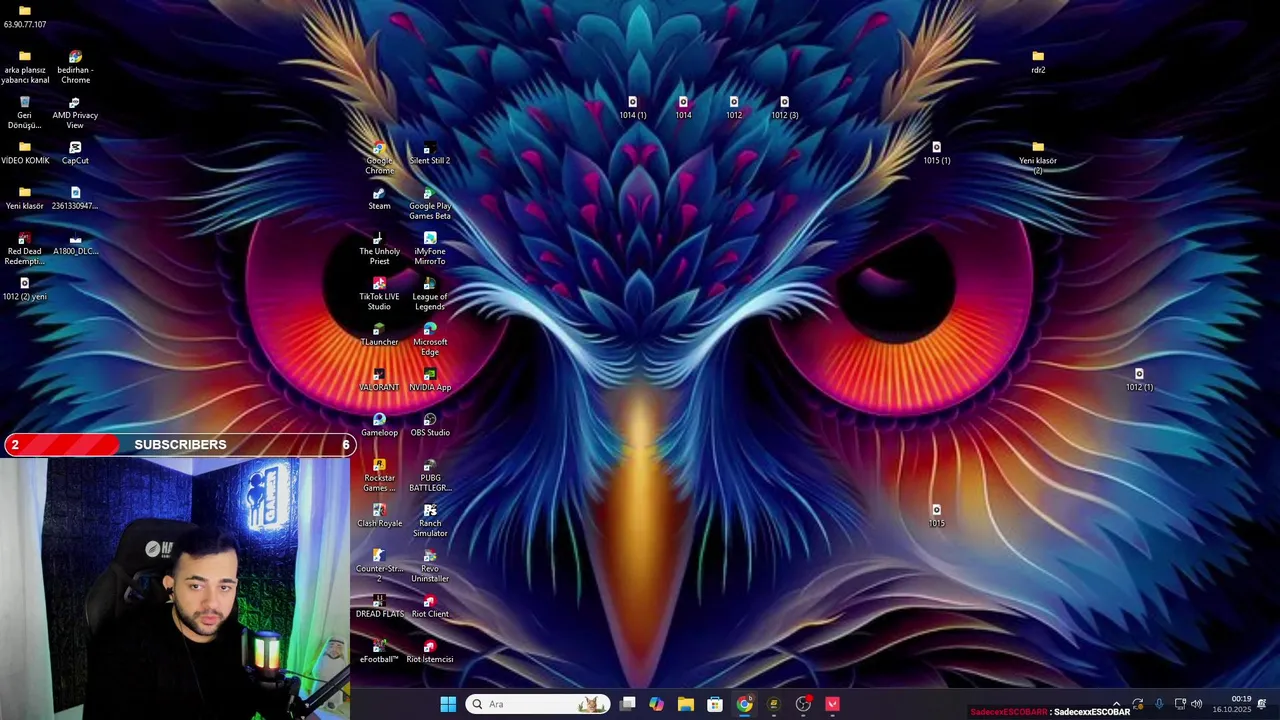Open OBS Studio from the taskbar
This screenshot has height=720, width=1280.
point(803,704)
